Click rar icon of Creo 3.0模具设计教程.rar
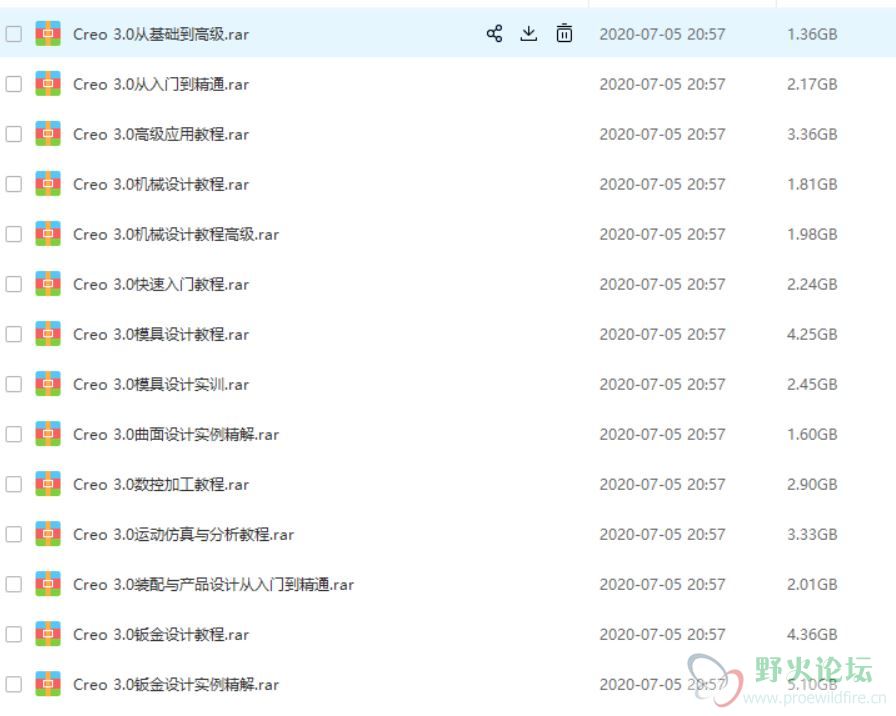The height and width of the screenshot is (716, 896). tap(48, 334)
